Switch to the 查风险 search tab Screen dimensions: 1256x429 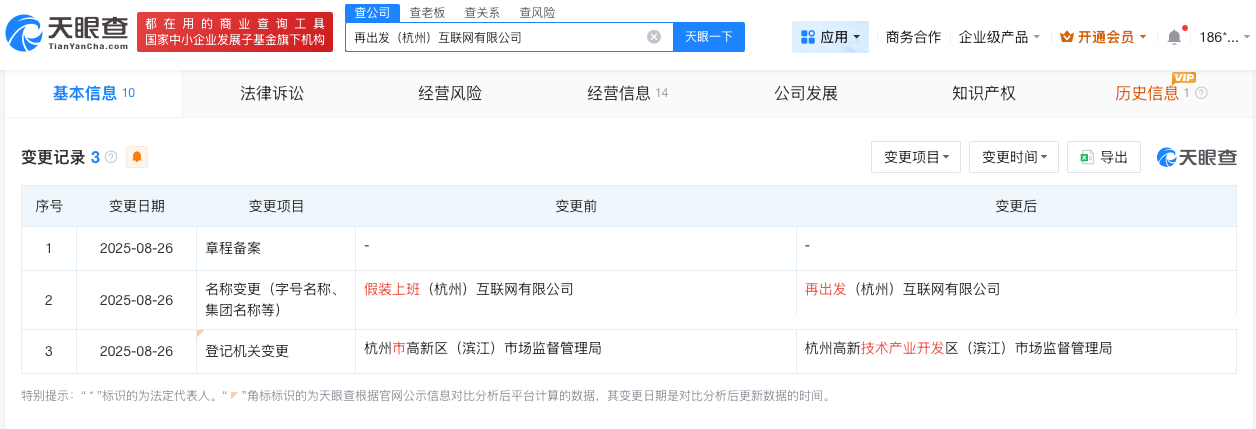(x=537, y=12)
